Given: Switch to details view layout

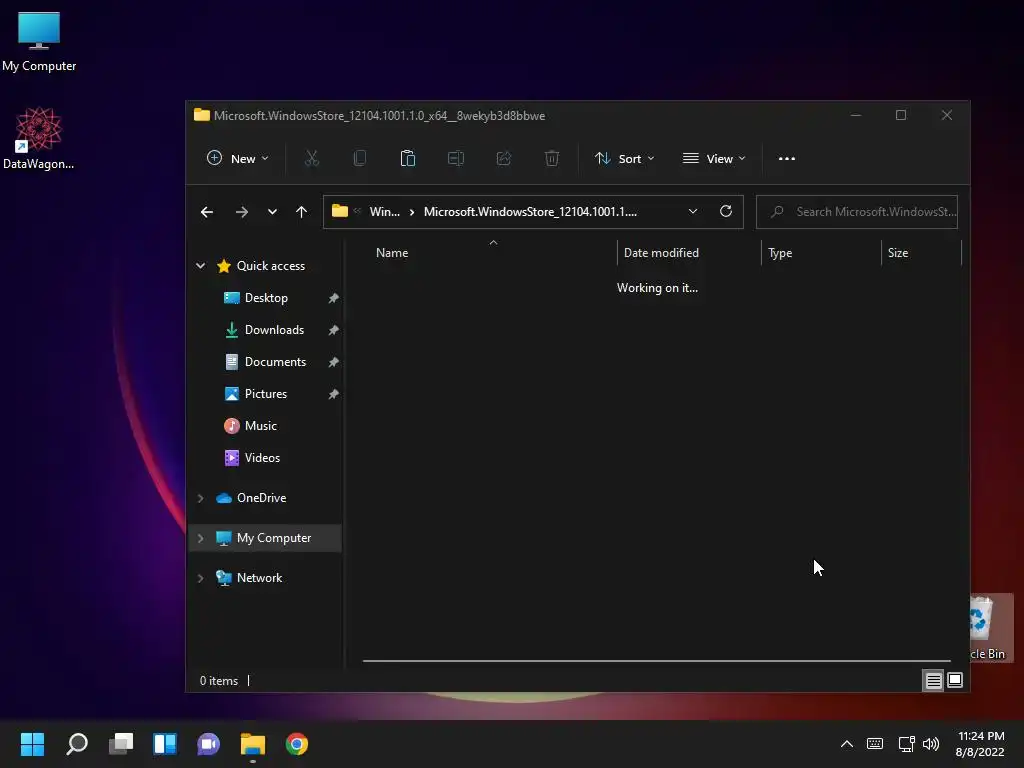Looking at the screenshot, I should click(x=933, y=680).
